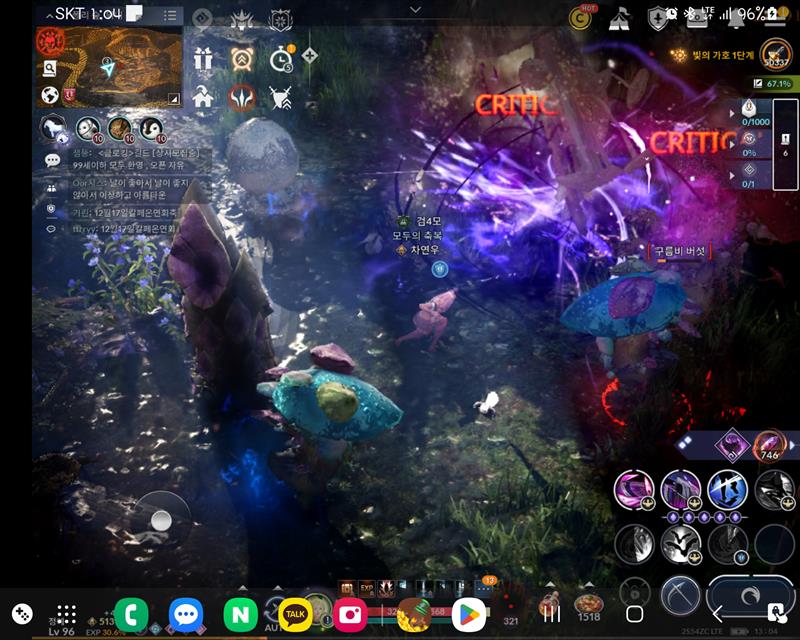The width and height of the screenshot is (800, 640).
Task: Open the blue Messages app in taskbar
Action: click(186, 615)
